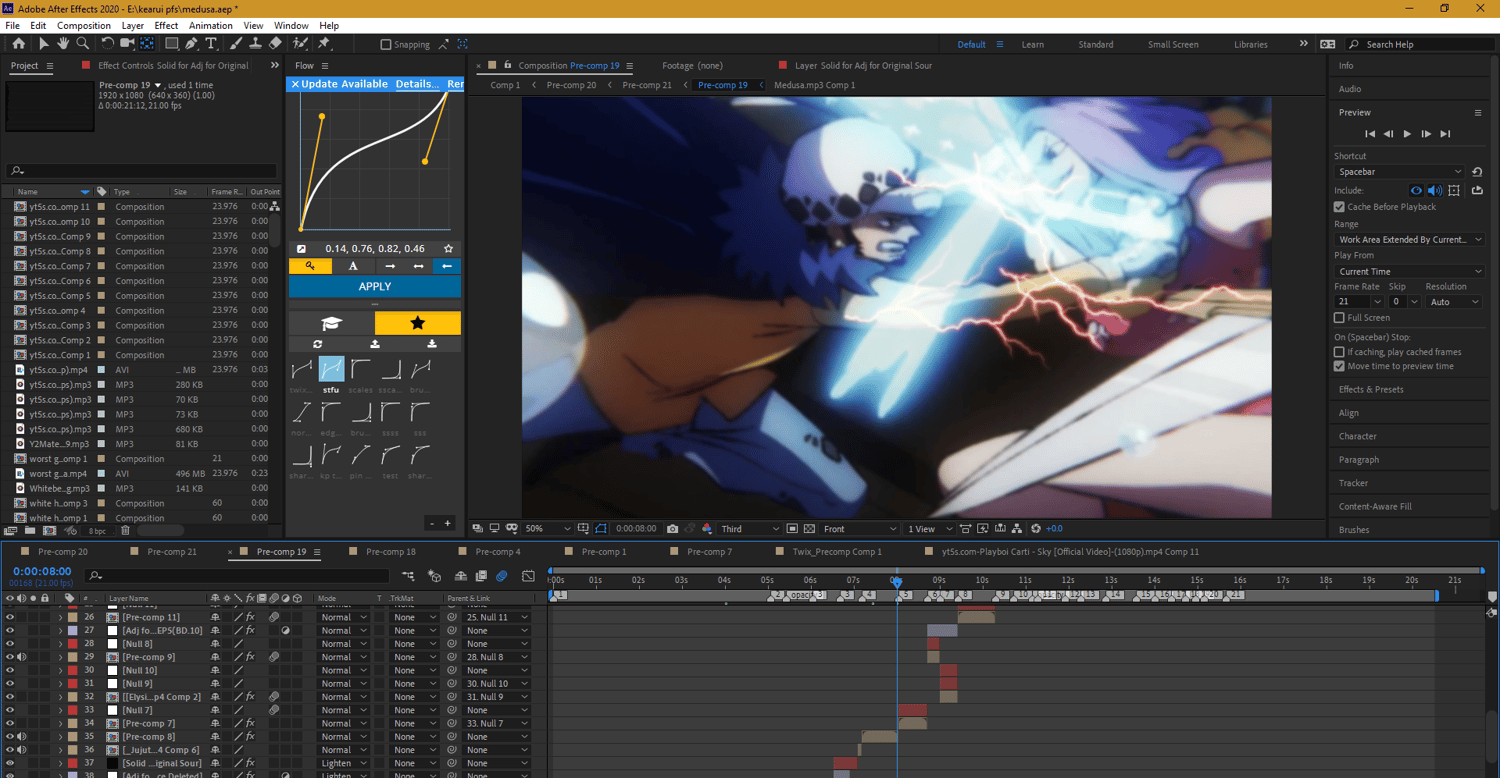
Task: Open Composition Flowchart icon in viewer bar
Action: (1017, 529)
